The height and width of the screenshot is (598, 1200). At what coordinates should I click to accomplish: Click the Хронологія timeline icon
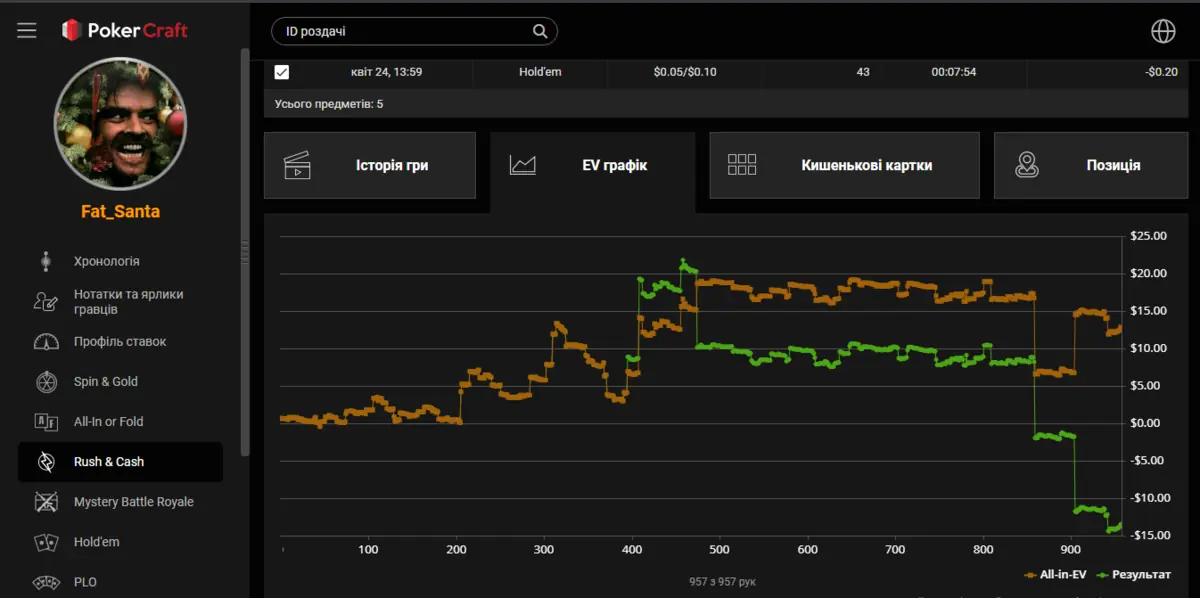pos(46,261)
